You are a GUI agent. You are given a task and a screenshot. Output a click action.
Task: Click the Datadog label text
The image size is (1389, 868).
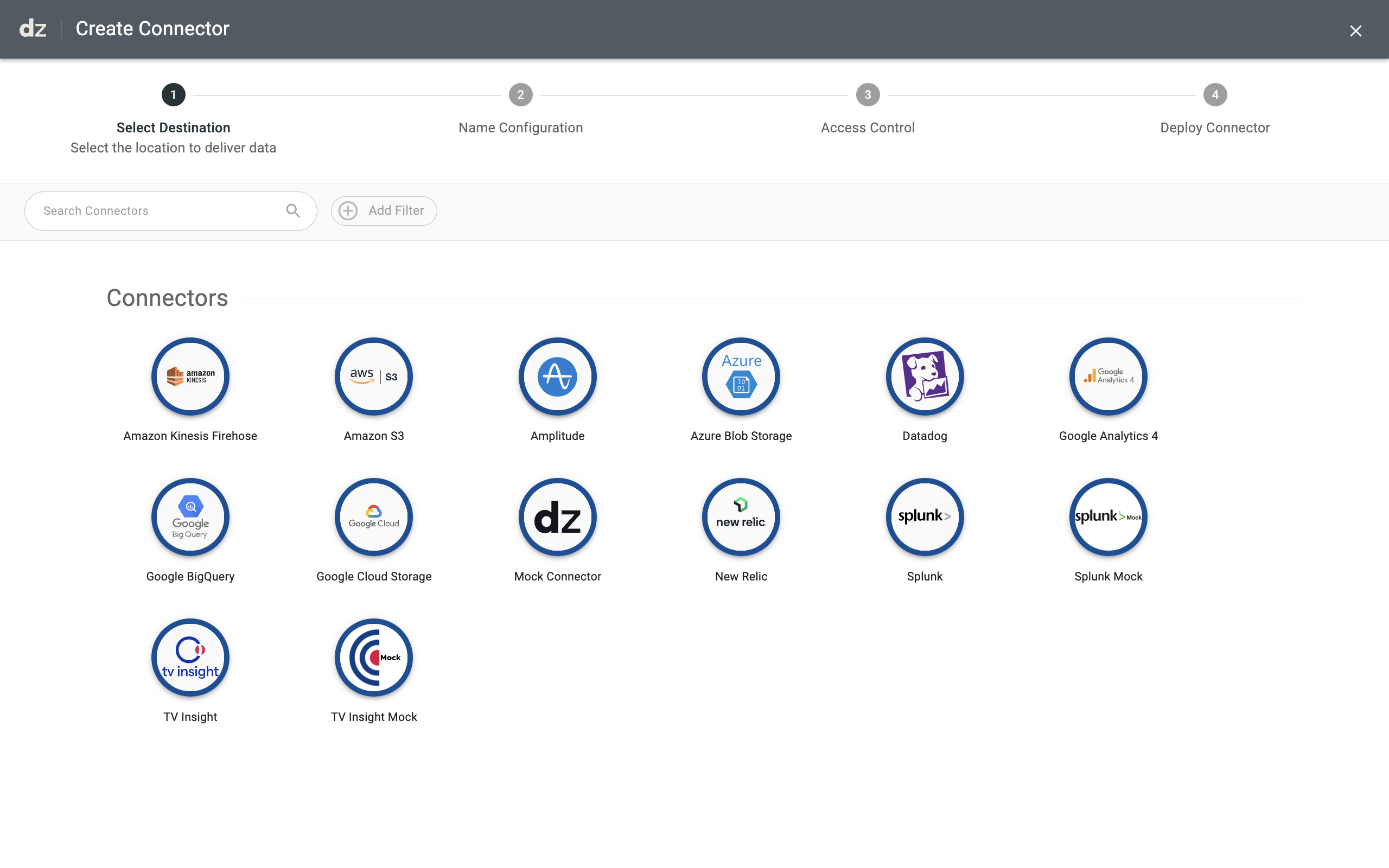925,436
